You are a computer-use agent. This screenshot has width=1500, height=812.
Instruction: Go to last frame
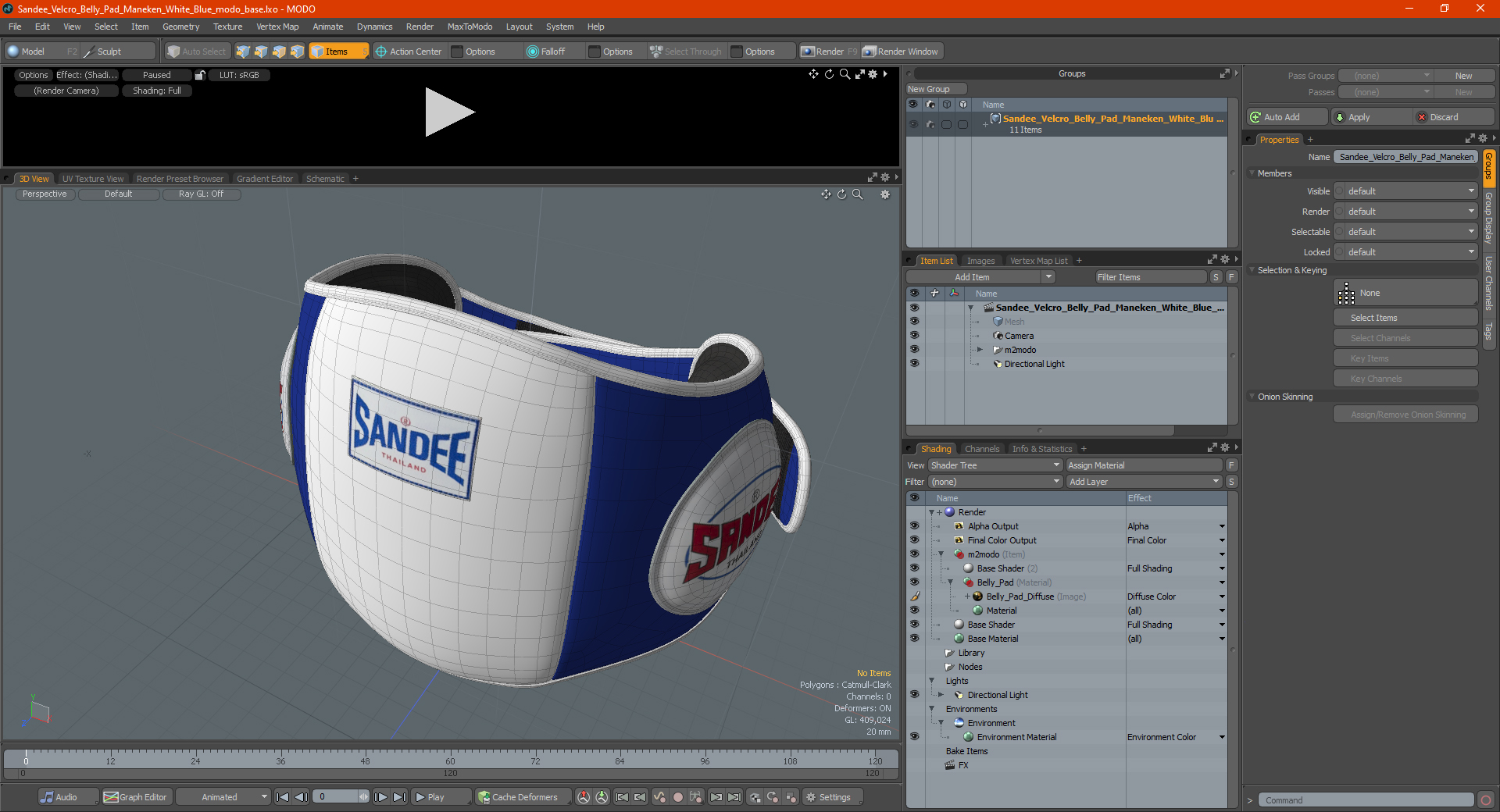tap(399, 797)
